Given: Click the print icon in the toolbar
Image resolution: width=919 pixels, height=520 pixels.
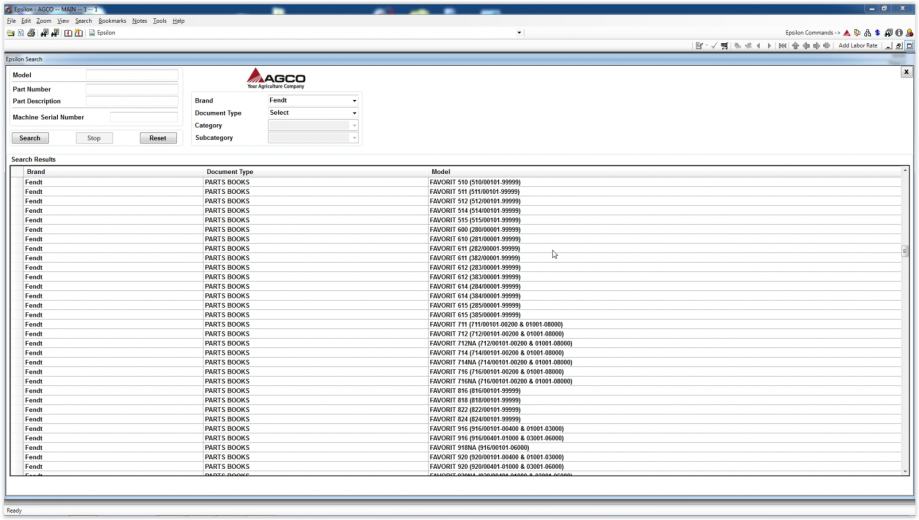Looking at the screenshot, I should pos(31,33).
